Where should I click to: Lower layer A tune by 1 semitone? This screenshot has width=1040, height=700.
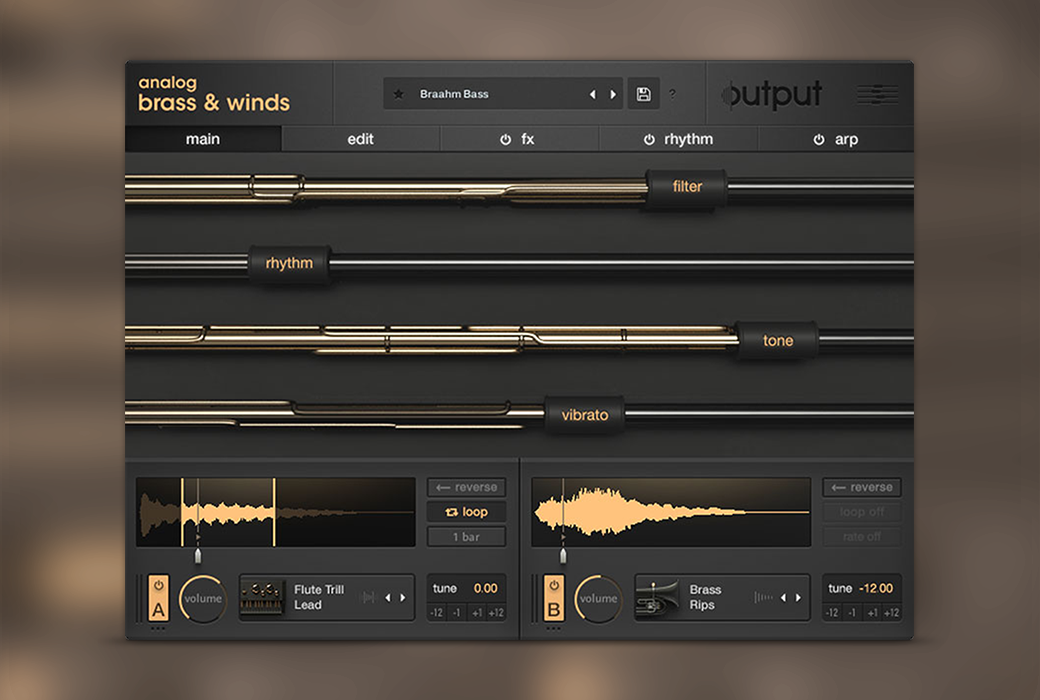tap(456, 612)
